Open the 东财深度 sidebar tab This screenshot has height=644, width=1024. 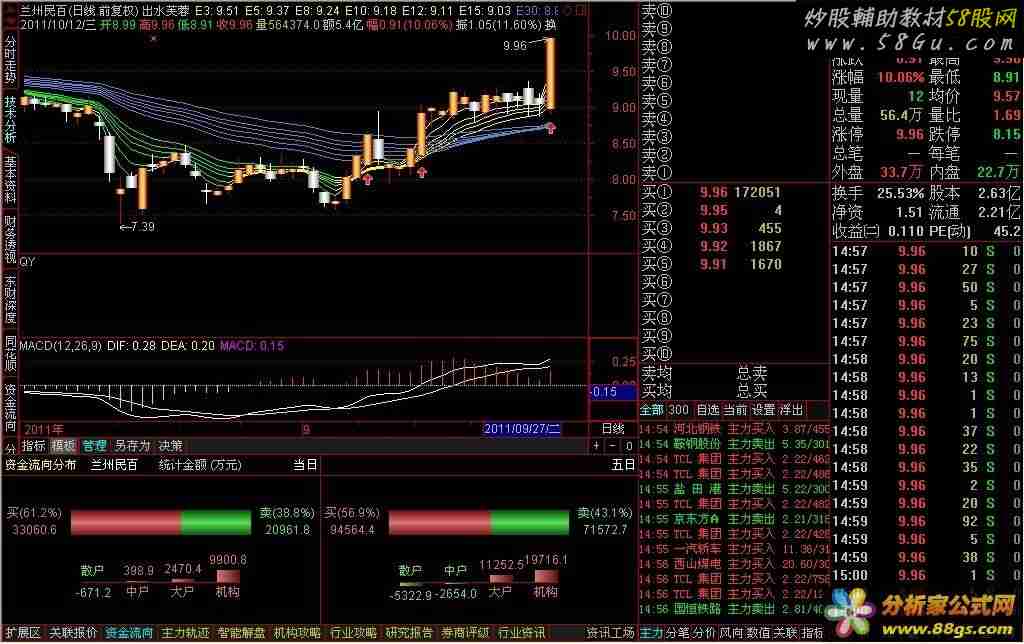click(x=10, y=300)
